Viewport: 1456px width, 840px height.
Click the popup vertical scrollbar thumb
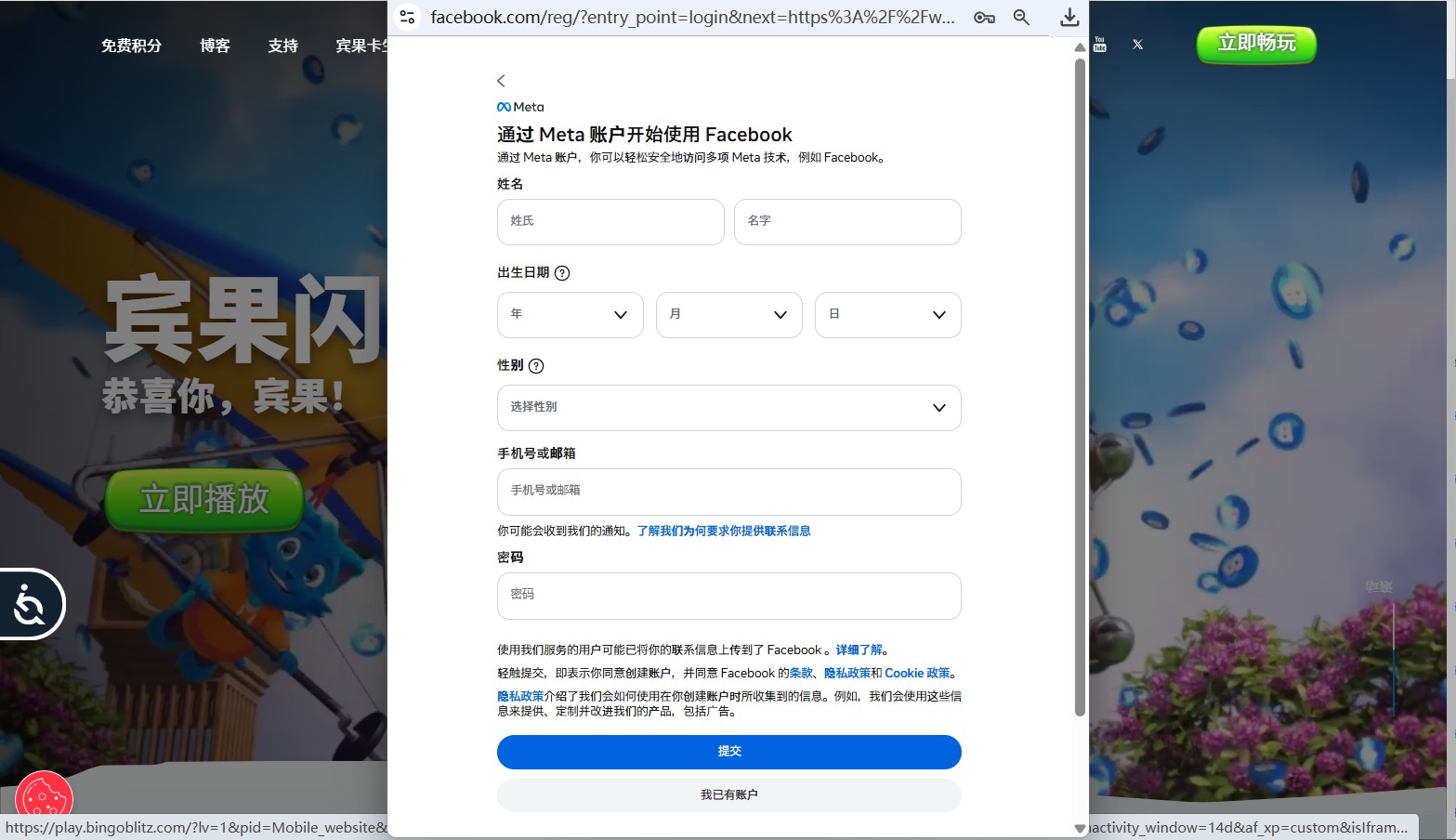[1080, 387]
